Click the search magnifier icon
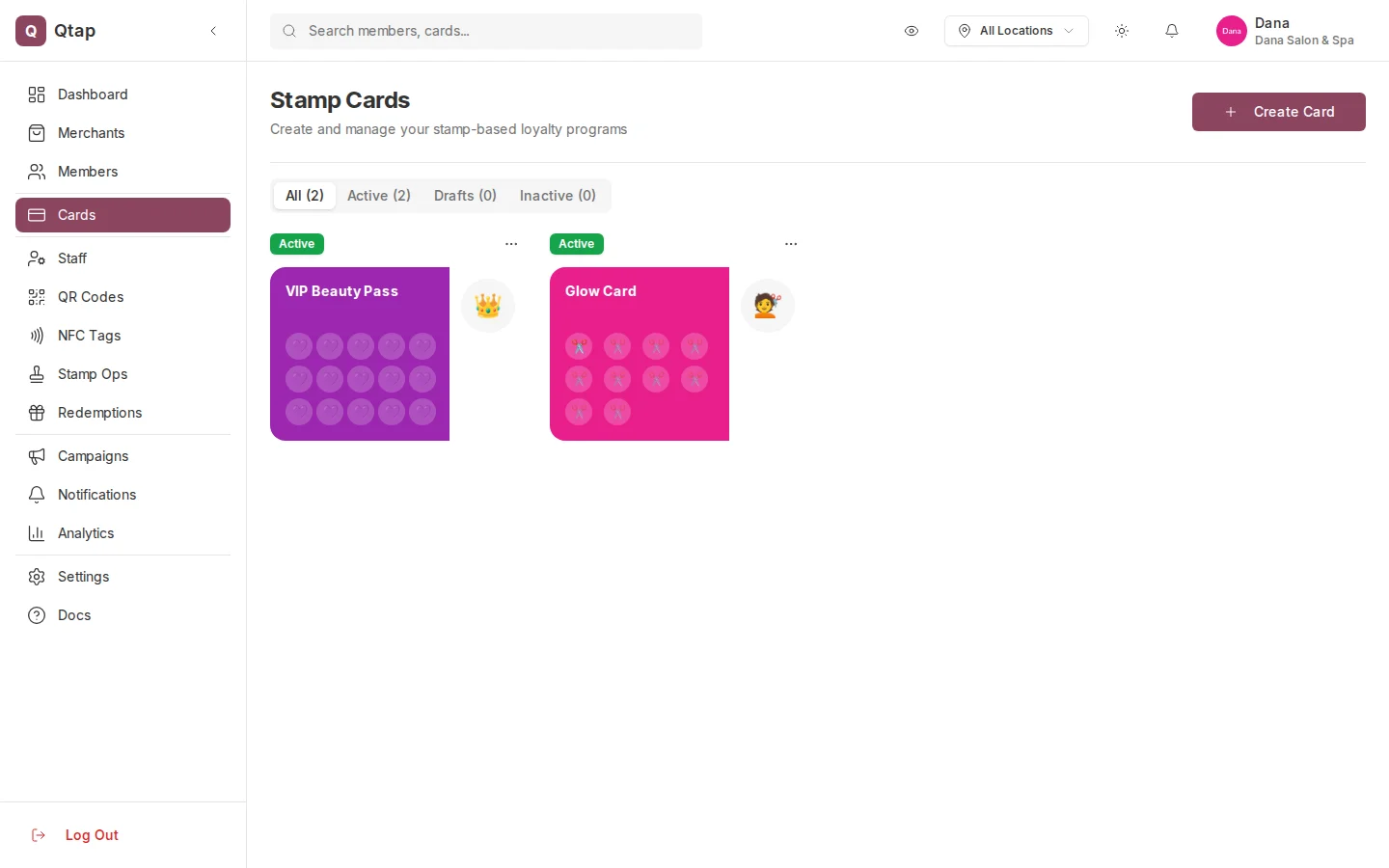Viewport: 1389px width, 868px height. pos(289,31)
